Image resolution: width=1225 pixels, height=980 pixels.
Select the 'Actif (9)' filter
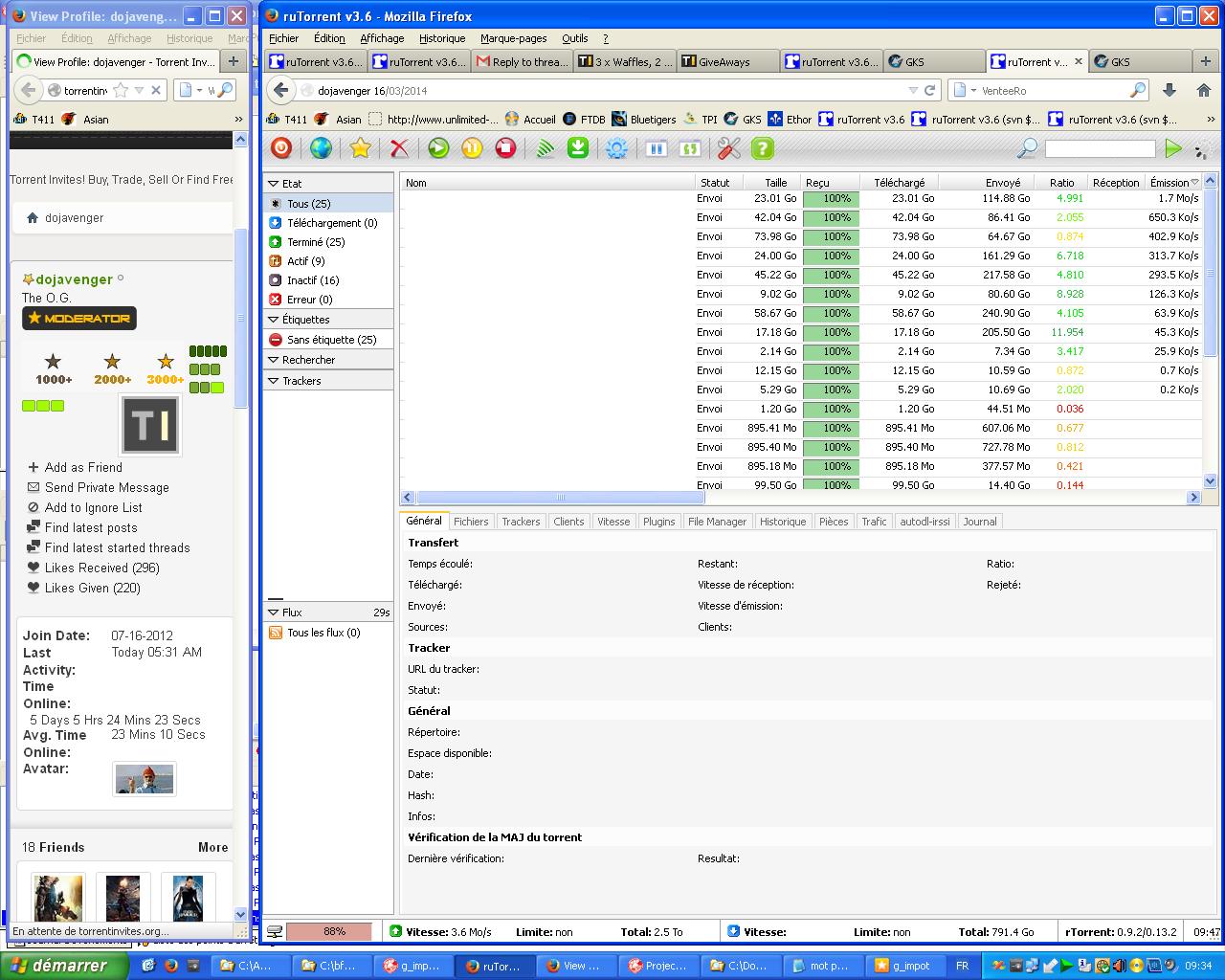pyautogui.click(x=328, y=261)
